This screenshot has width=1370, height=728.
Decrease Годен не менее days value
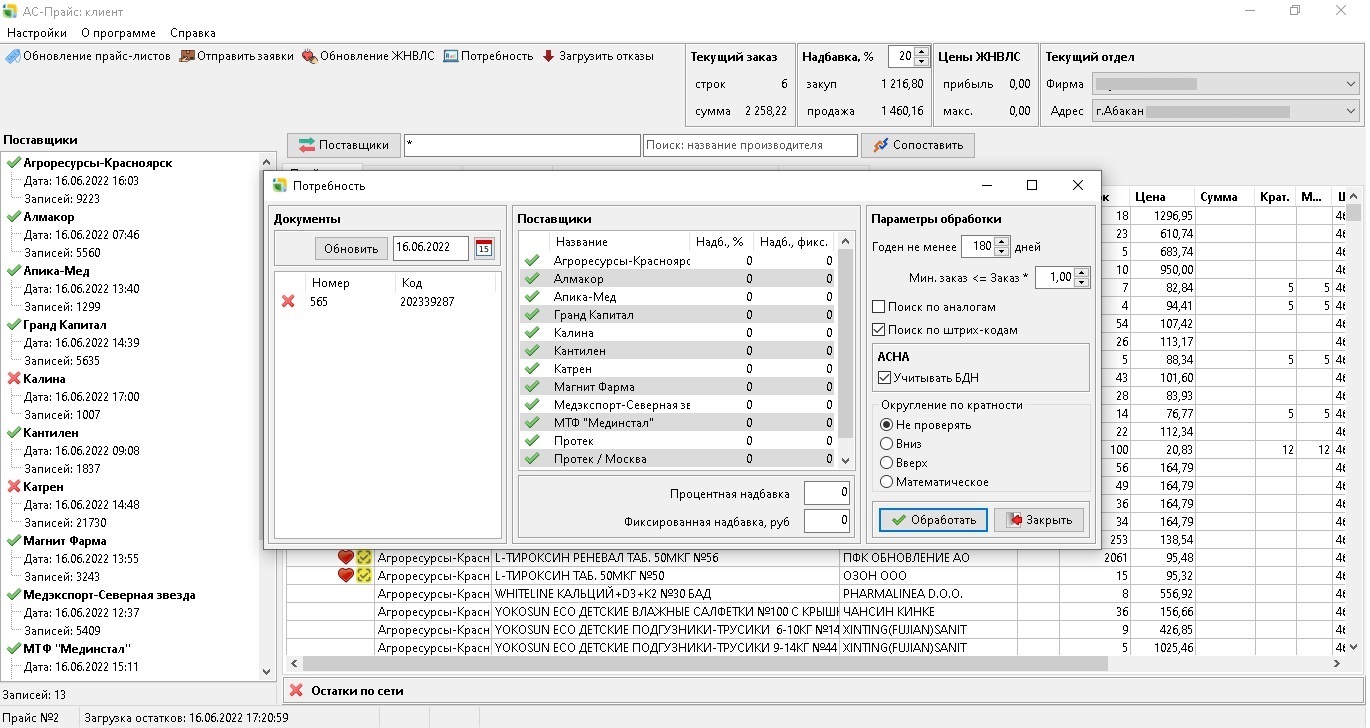[1002, 252]
